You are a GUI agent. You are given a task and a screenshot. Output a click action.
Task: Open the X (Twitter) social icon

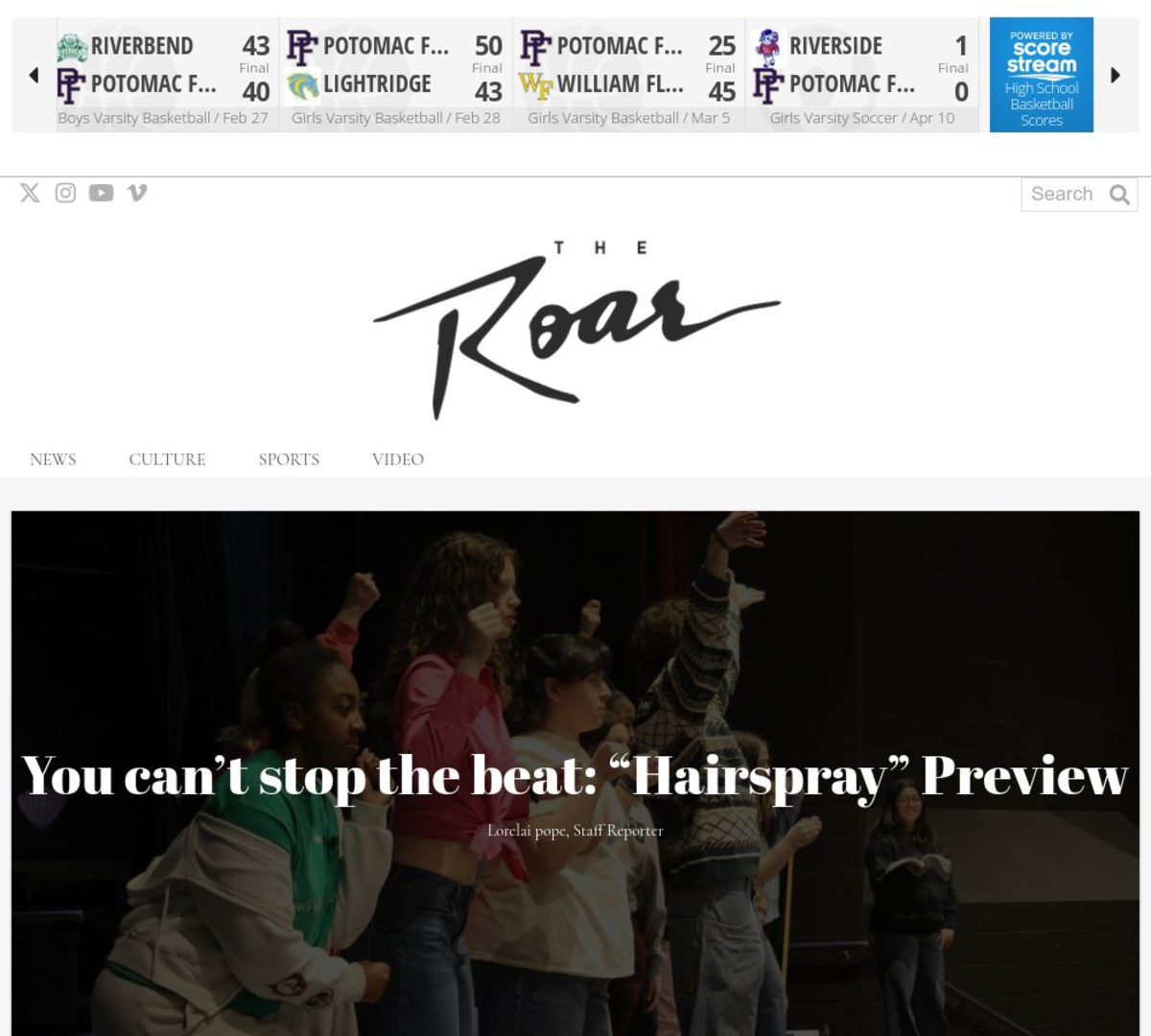pos(30,193)
